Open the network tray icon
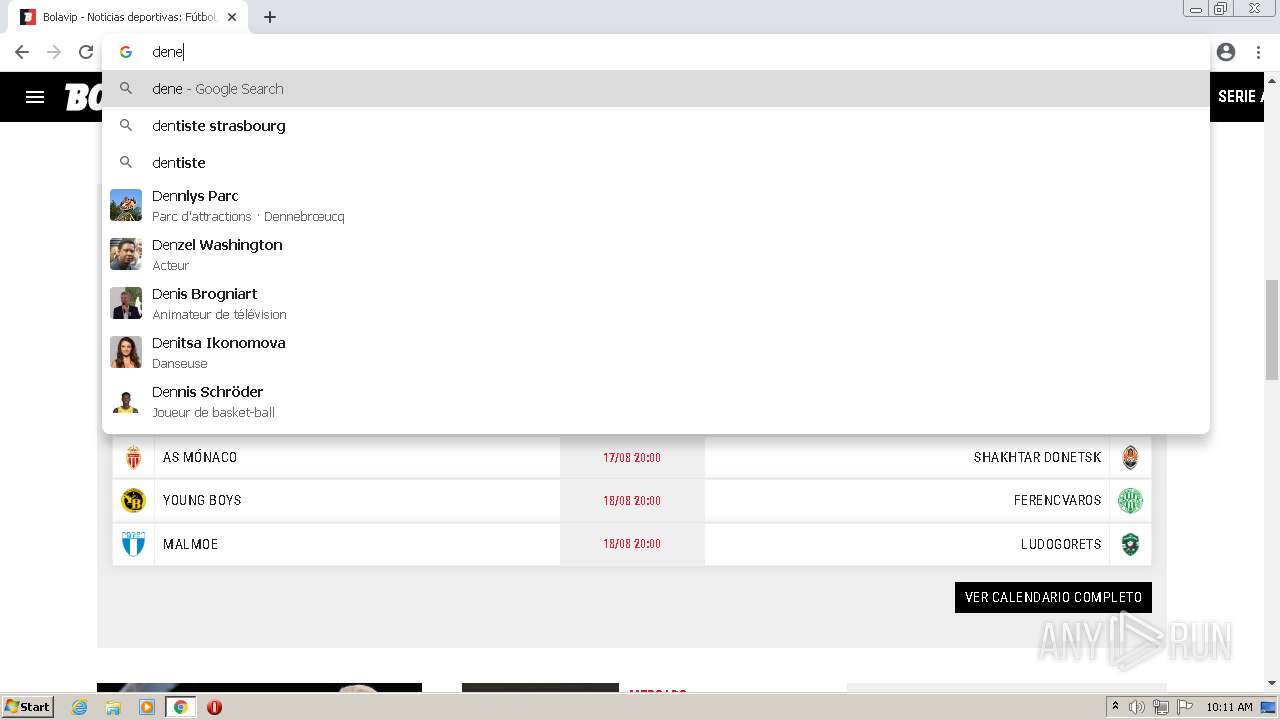Viewport: 1280px width, 720px height. [x=1161, y=707]
